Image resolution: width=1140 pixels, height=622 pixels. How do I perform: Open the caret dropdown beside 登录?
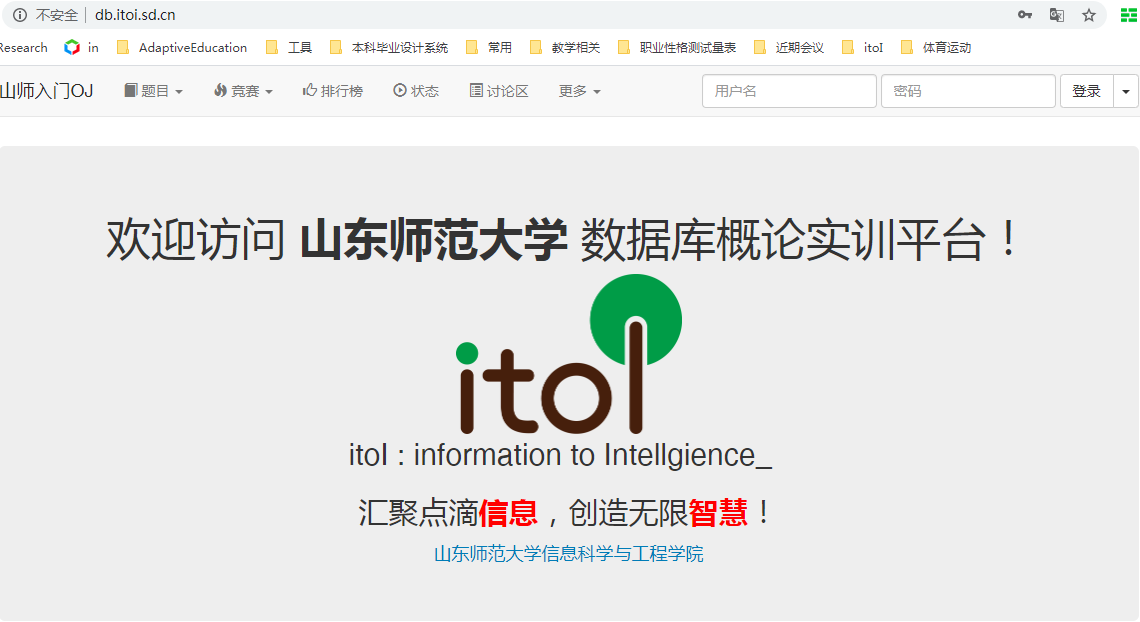click(1126, 91)
